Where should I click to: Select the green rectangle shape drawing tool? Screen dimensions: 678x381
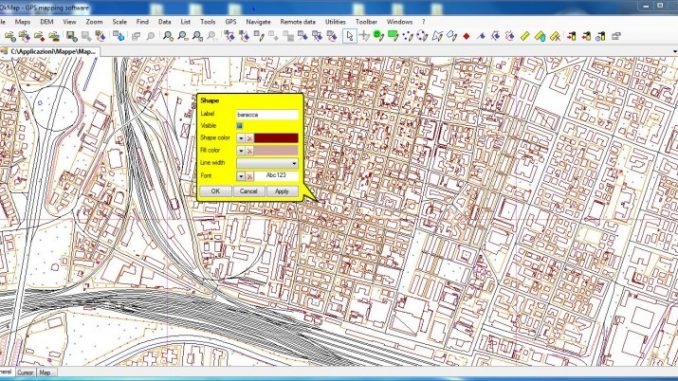393,36
